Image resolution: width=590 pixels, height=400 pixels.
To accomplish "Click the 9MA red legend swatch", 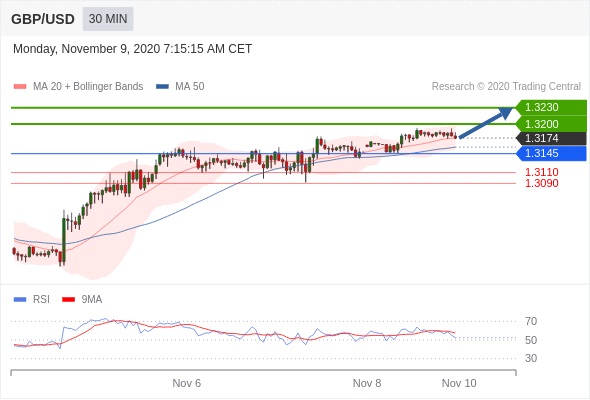I will point(68,300).
